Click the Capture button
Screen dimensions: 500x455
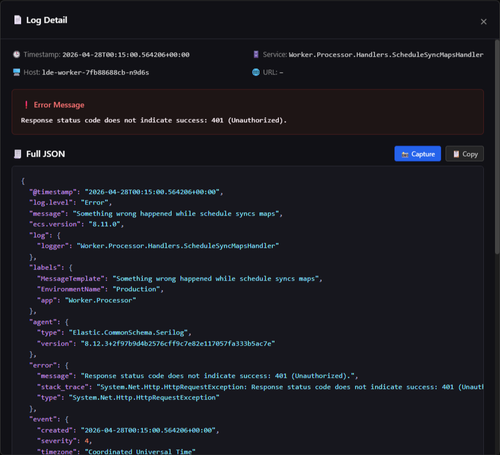(418, 154)
